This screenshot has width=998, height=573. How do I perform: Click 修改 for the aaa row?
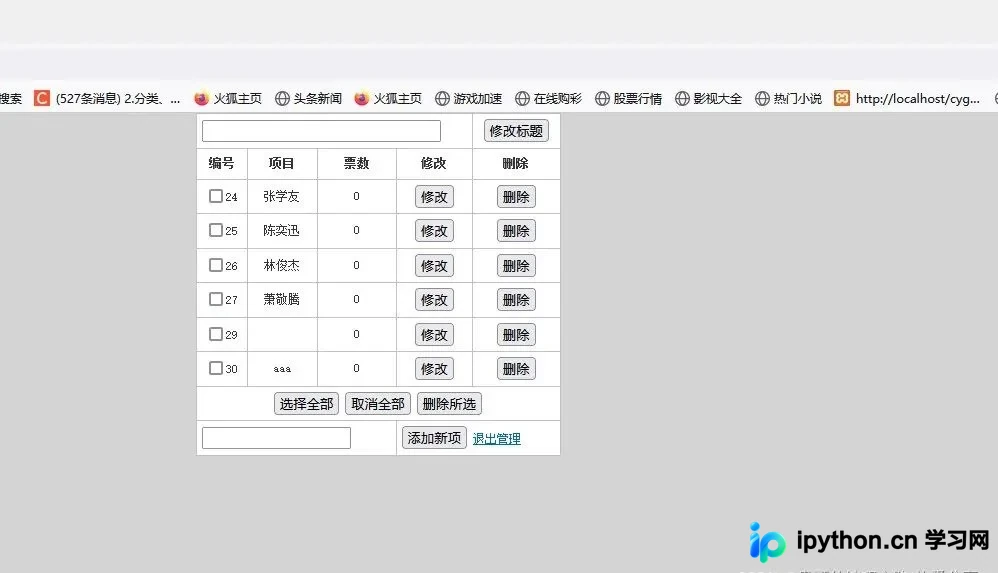pyautogui.click(x=434, y=369)
